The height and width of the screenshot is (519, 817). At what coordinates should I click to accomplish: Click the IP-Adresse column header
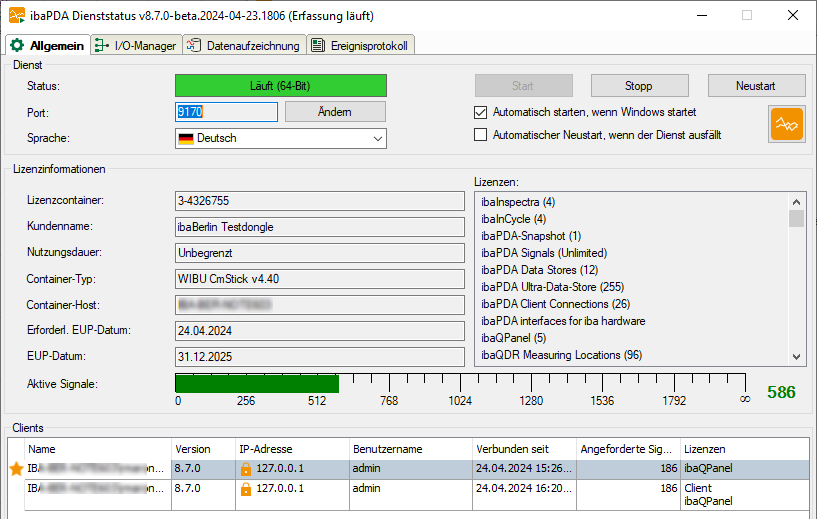tap(292, 449)
